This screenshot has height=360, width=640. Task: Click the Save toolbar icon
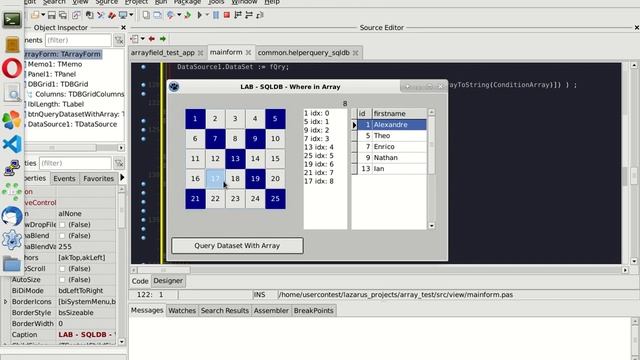pos(52,16)
